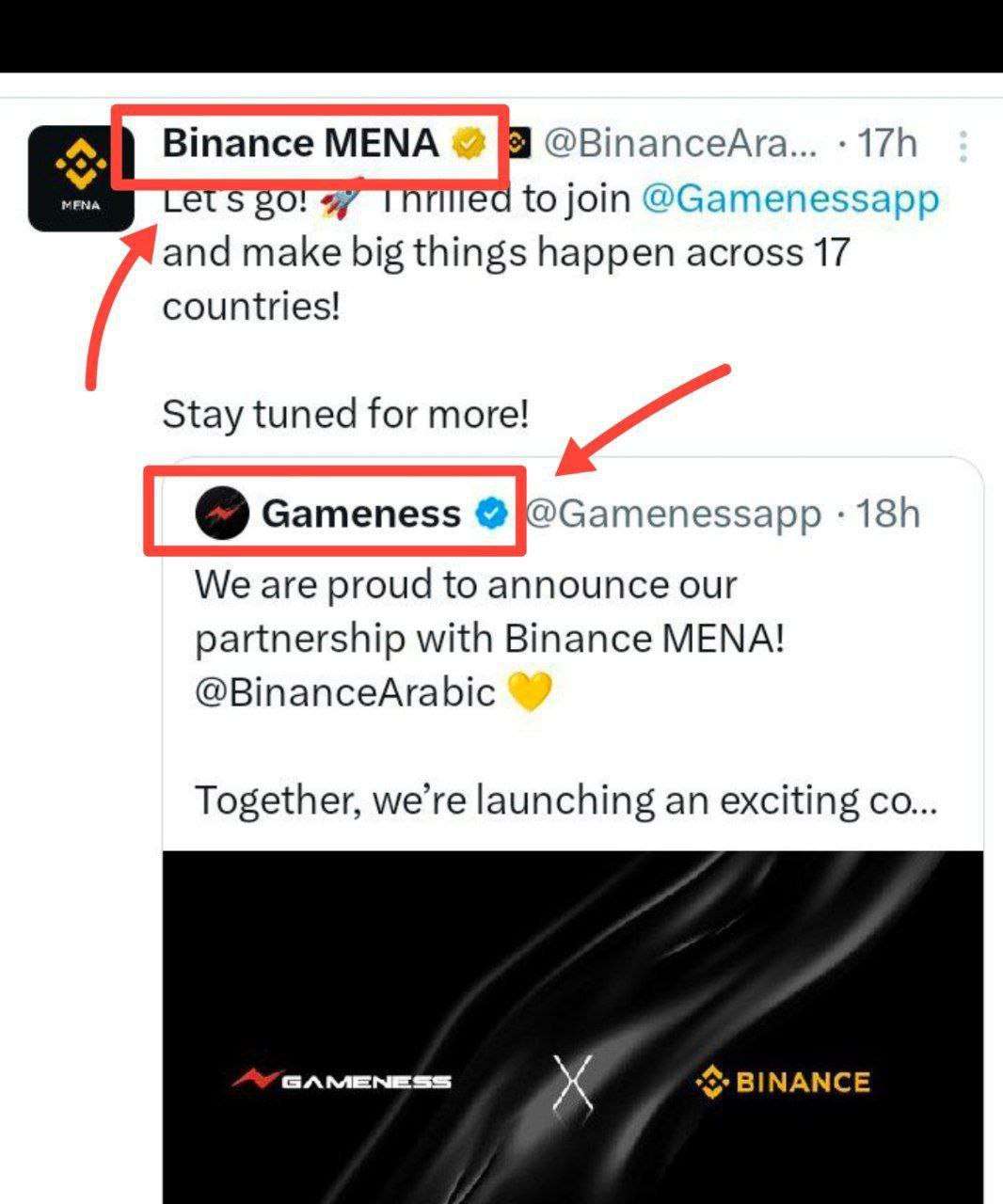The image size is (1003, 1204).
Task: Click the gray @Gamenessapp handle in the quoted post
Action: click(672, 514)
